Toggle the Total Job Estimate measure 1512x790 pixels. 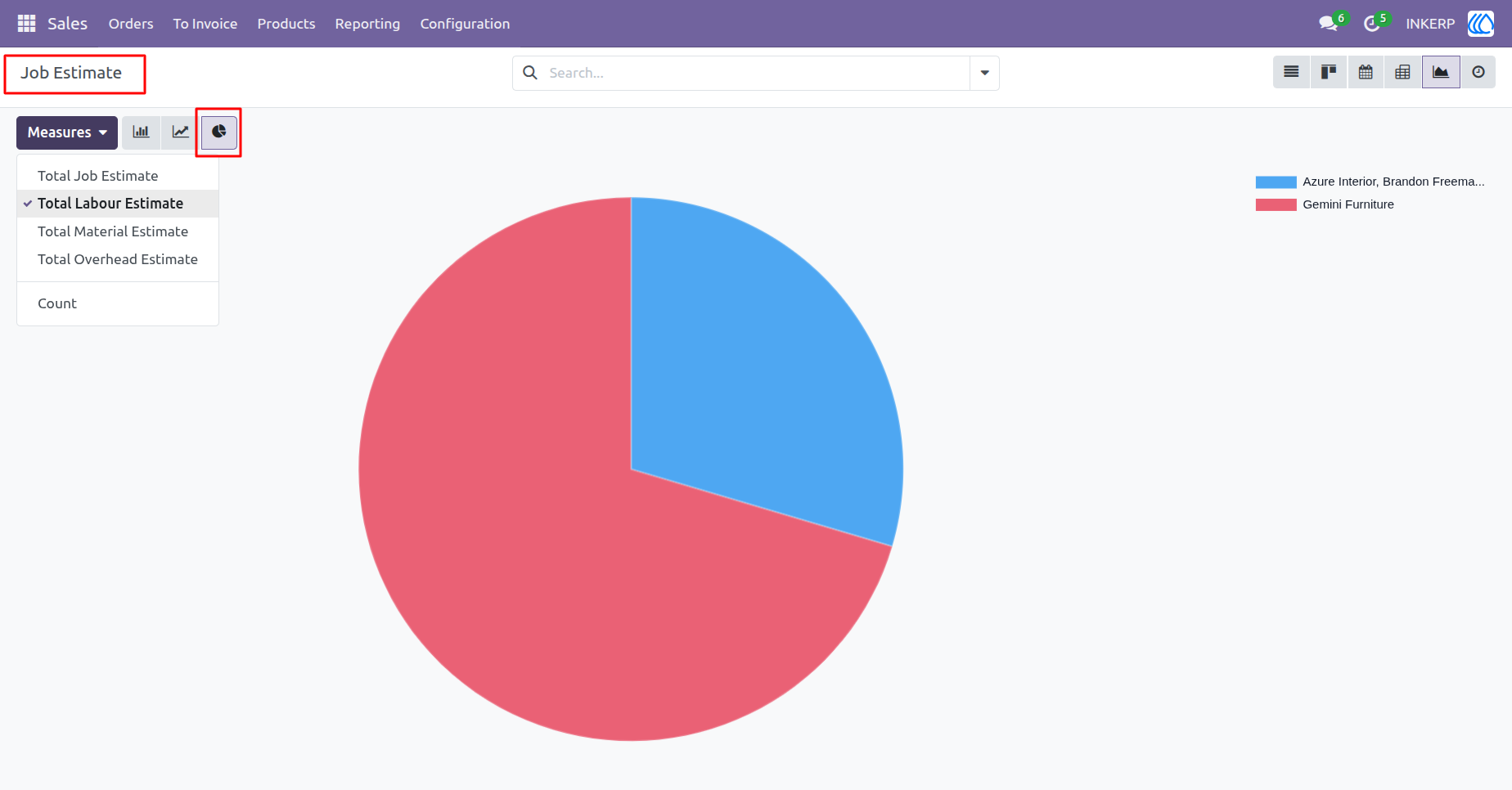[x=118, y=176]
